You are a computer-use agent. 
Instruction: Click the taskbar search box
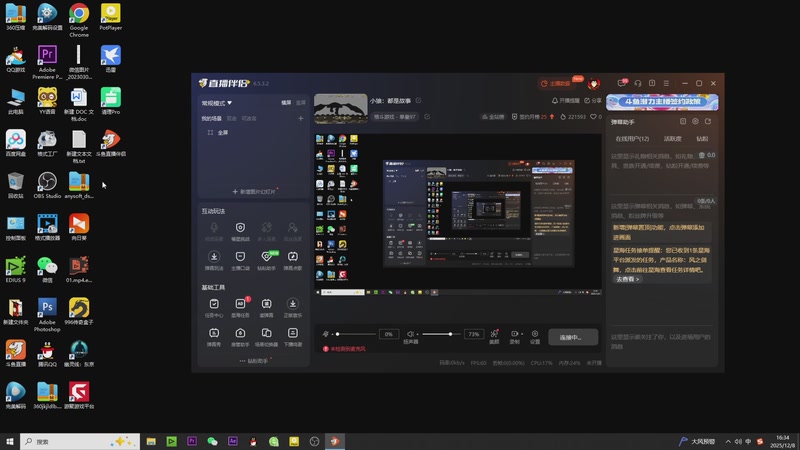(80, 441)
